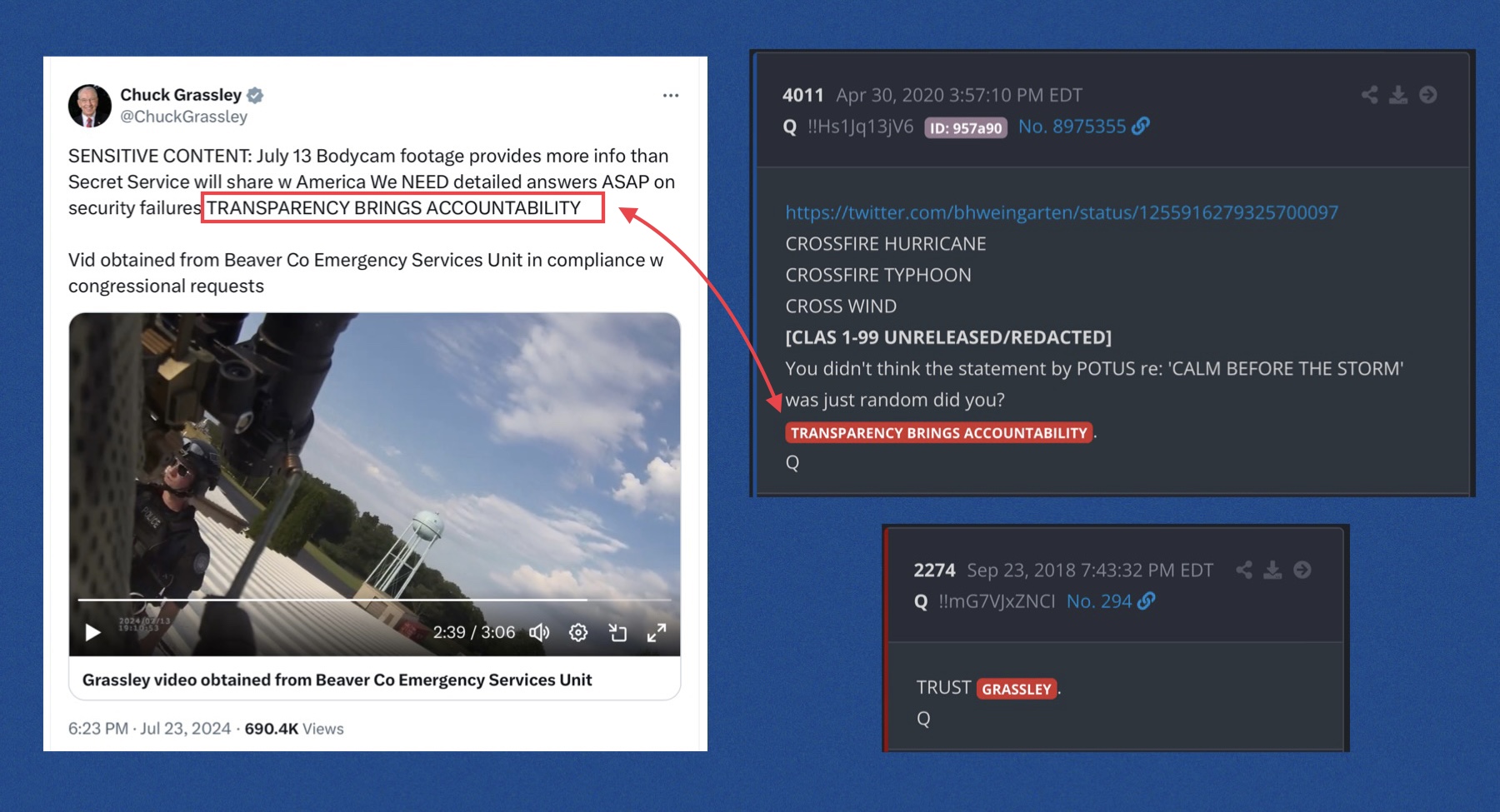The height and width of the screenshot is (812, 1500).
Task: Go to post 4011 via arrow icon
Action: [x=1428, y=95]
